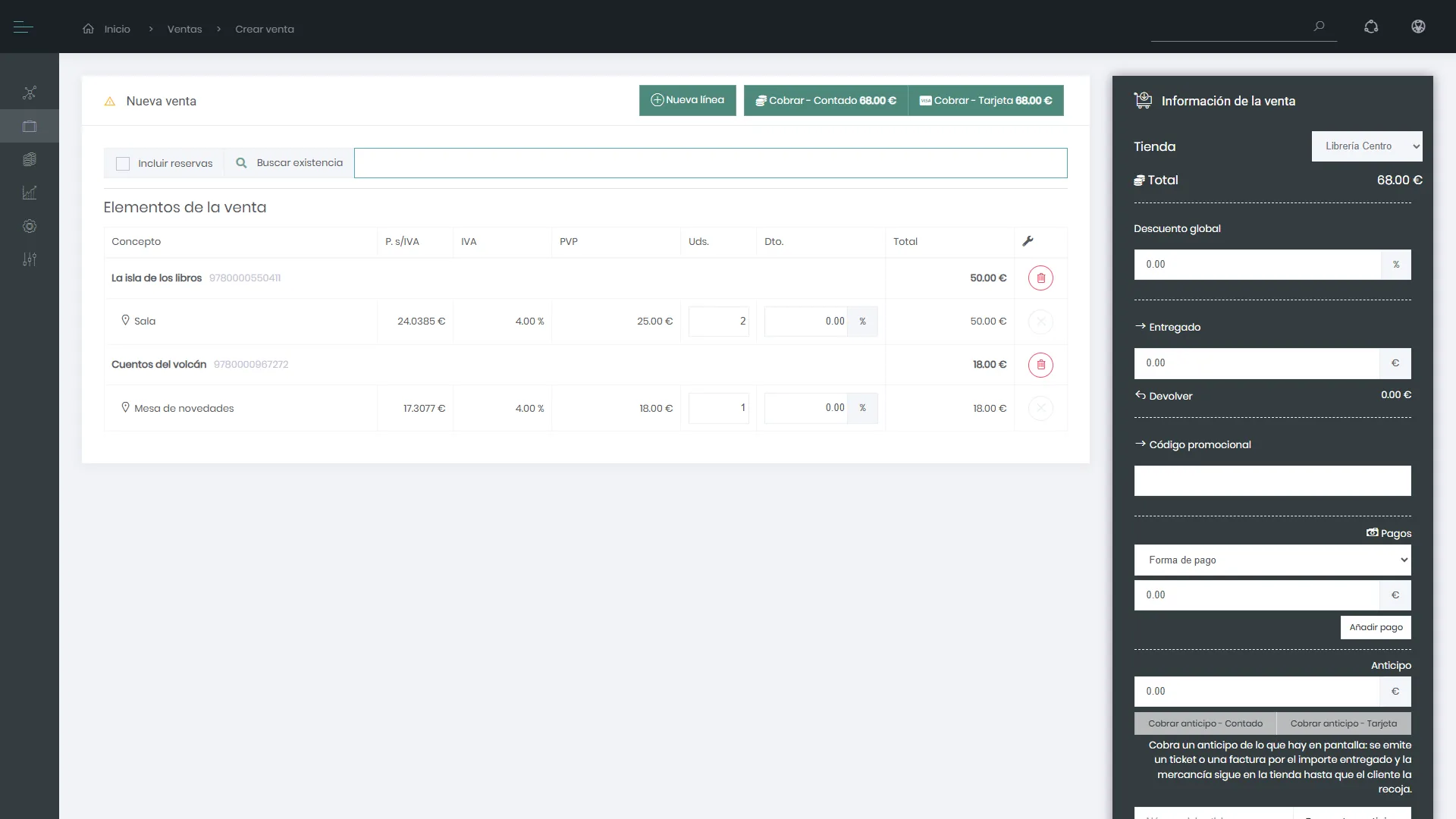Focus units field for Mesa de novedades
This screenshot has height=819, width=1456.
[x=719, y=408]
